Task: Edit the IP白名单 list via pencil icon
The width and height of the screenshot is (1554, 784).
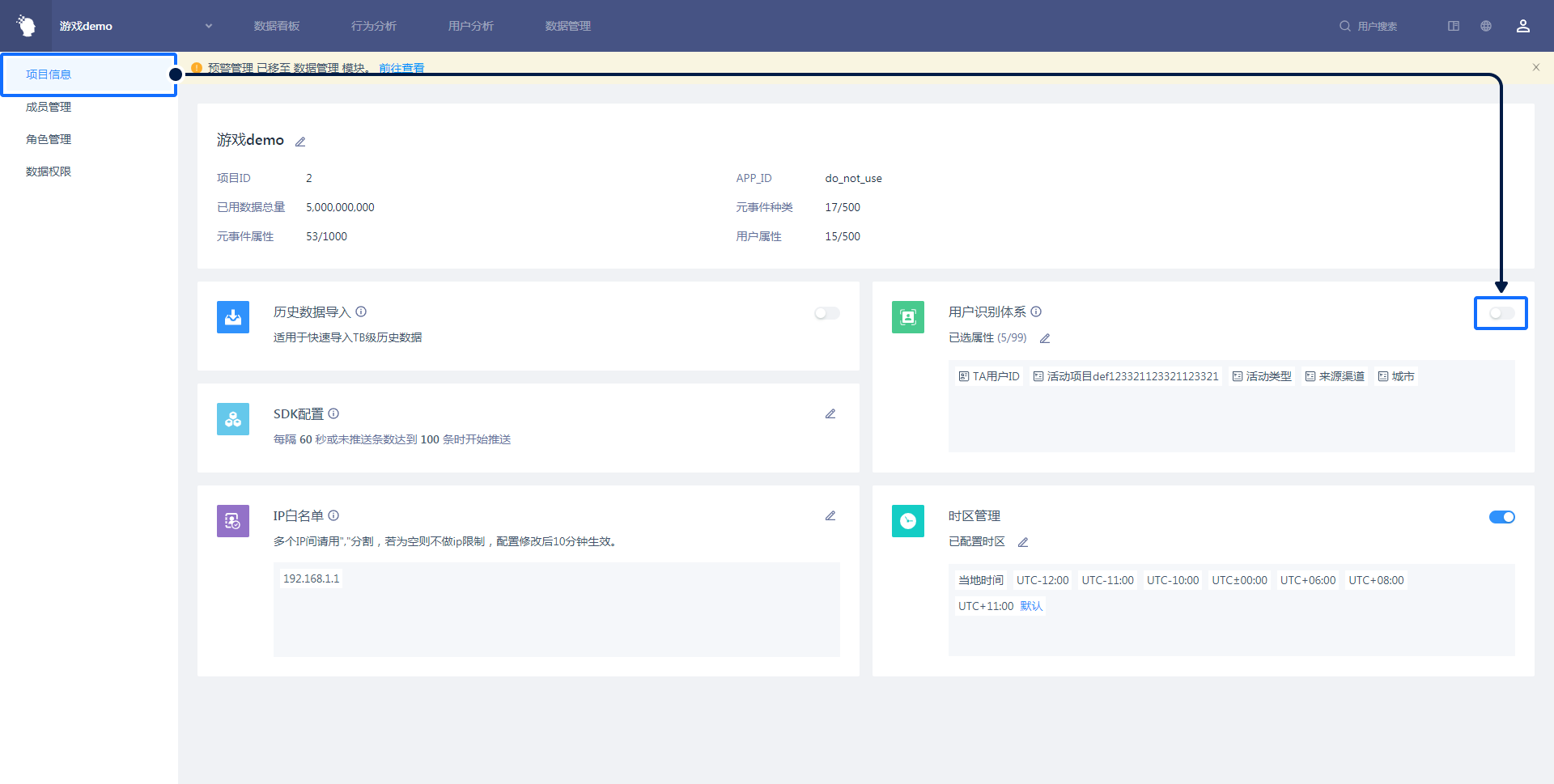Action: point(830,516)
